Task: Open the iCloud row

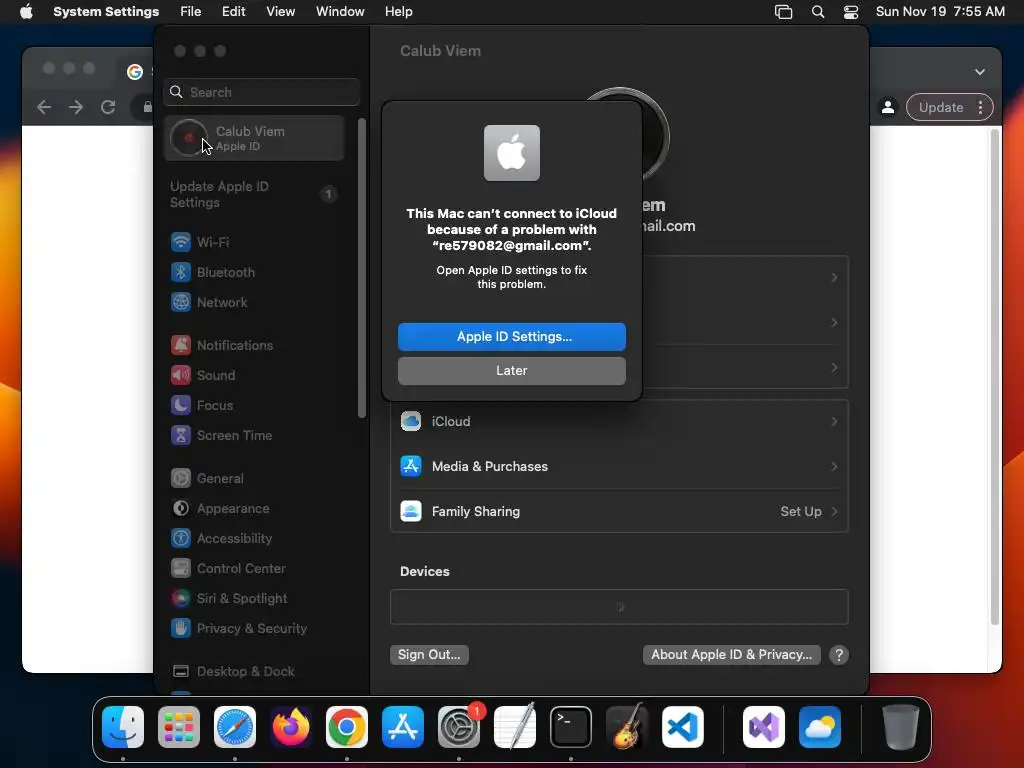Action: [619, 422]
